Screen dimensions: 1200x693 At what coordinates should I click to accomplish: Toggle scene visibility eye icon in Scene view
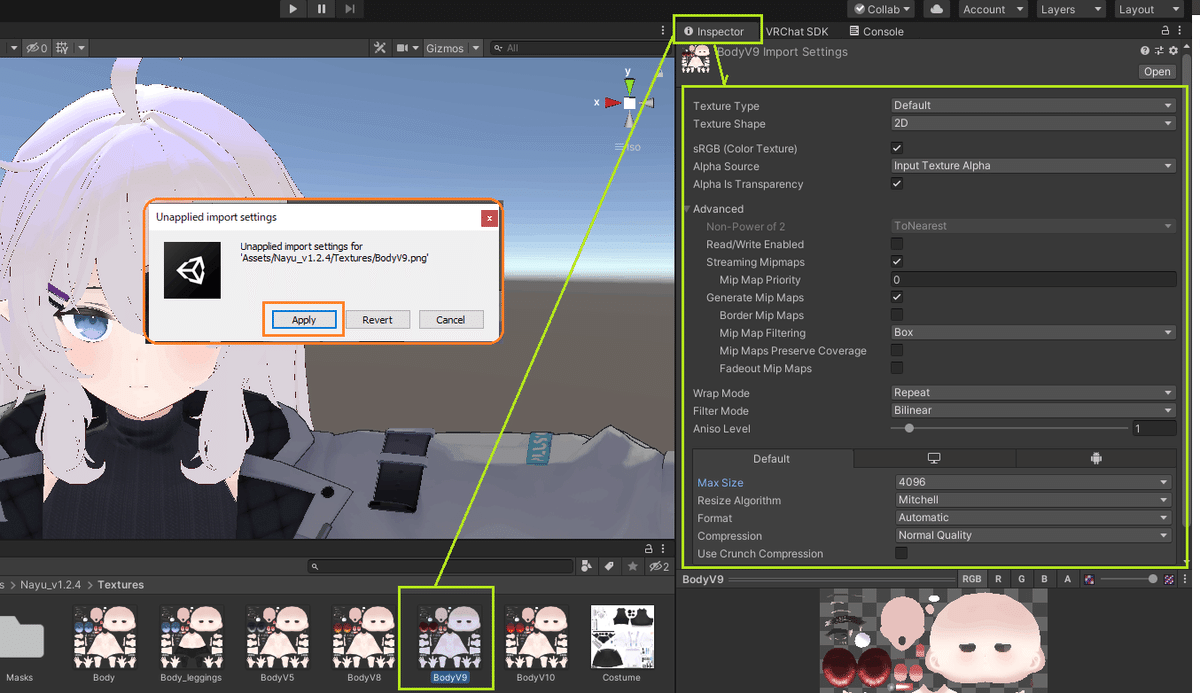click(x=36, y=48)
